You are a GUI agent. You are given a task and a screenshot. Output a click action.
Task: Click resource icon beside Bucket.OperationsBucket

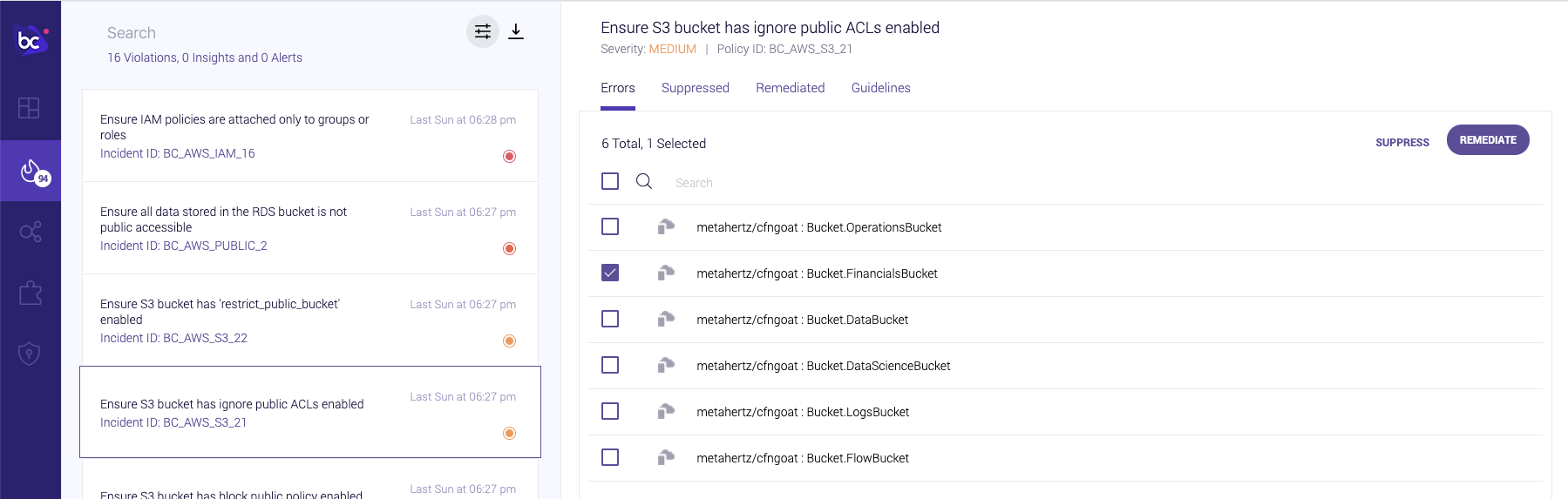click(x=666, y=226)
